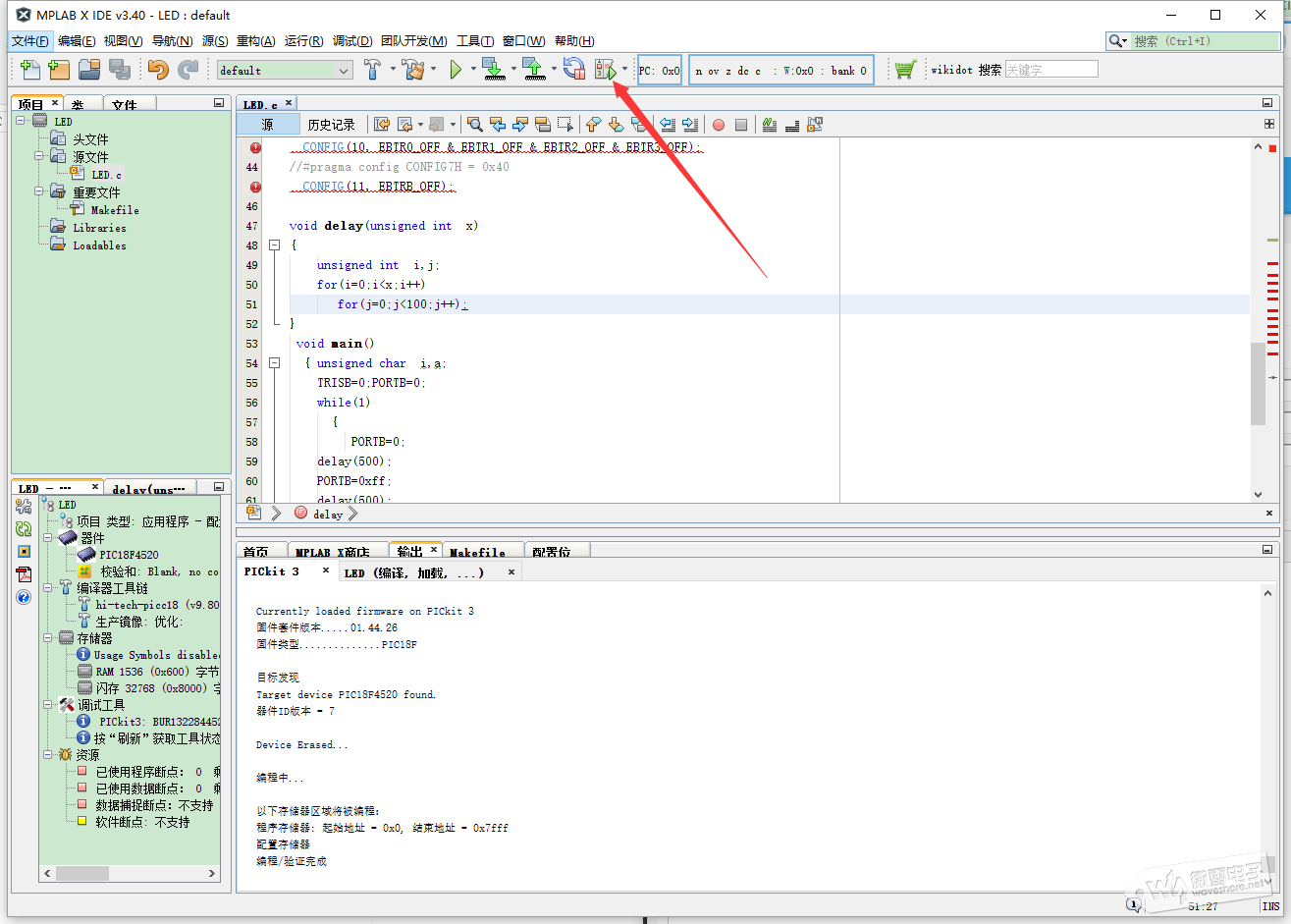The image size is (1291, 924).
Task: Toggle the rectangular selection icon
Action: pyautogui.click(x=565, y=125)
